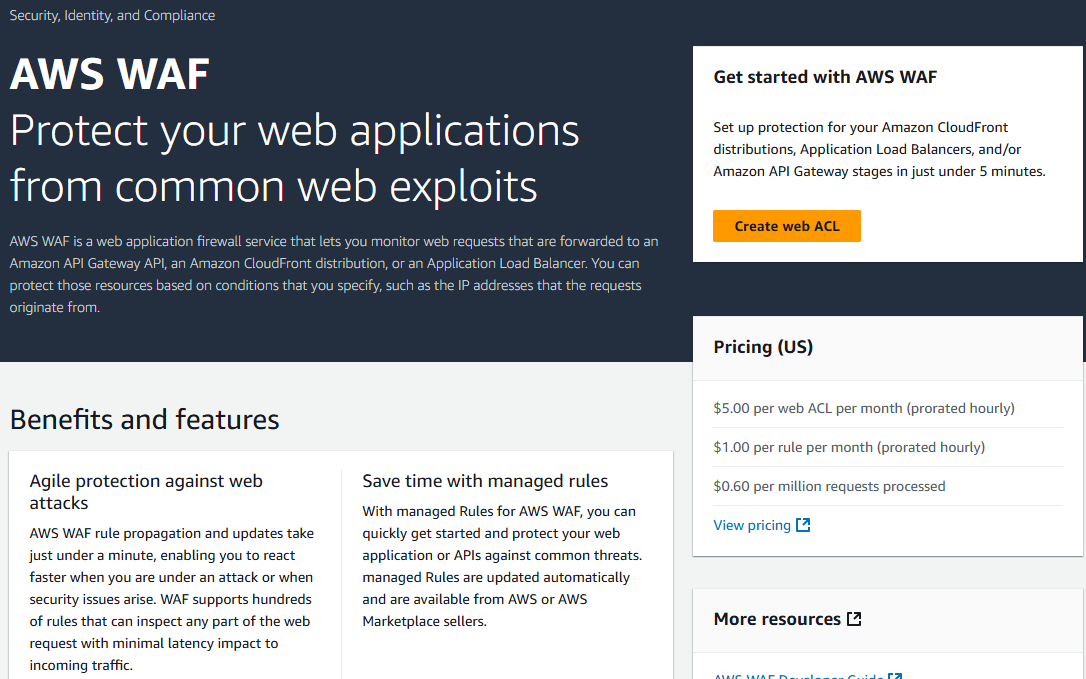The image size is (1086, 679).
Task: Click the AWS WAF page title
Action: (x=110, y=75)
